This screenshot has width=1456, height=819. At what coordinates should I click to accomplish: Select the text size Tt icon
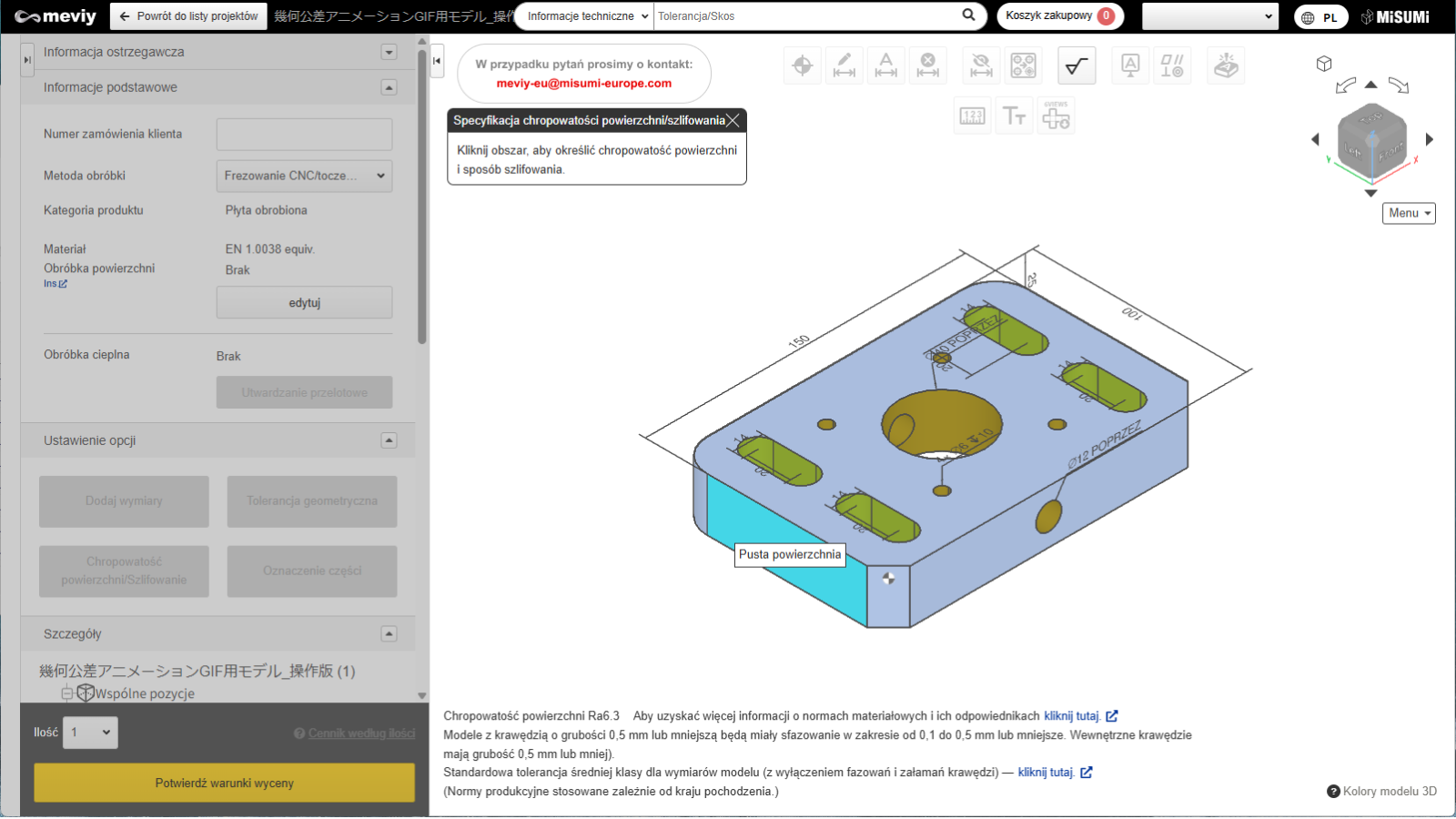pyautogui.click(x=1014, y=116)
